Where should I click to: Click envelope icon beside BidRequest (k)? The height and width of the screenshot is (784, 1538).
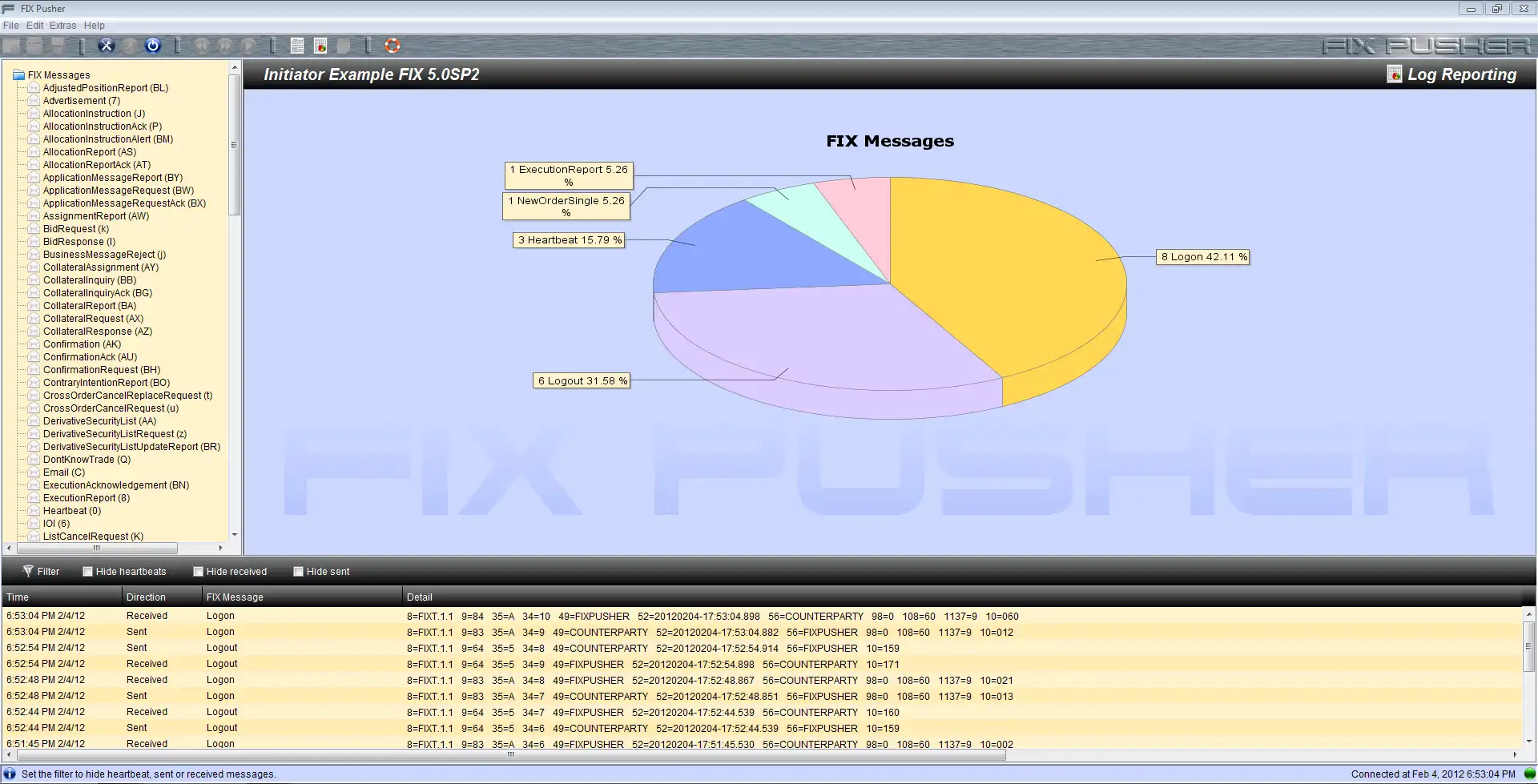click(34, 229)
